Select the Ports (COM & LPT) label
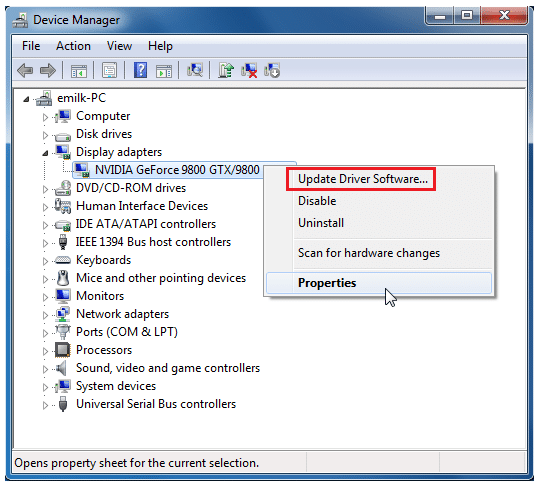 (x=127, y=332)
